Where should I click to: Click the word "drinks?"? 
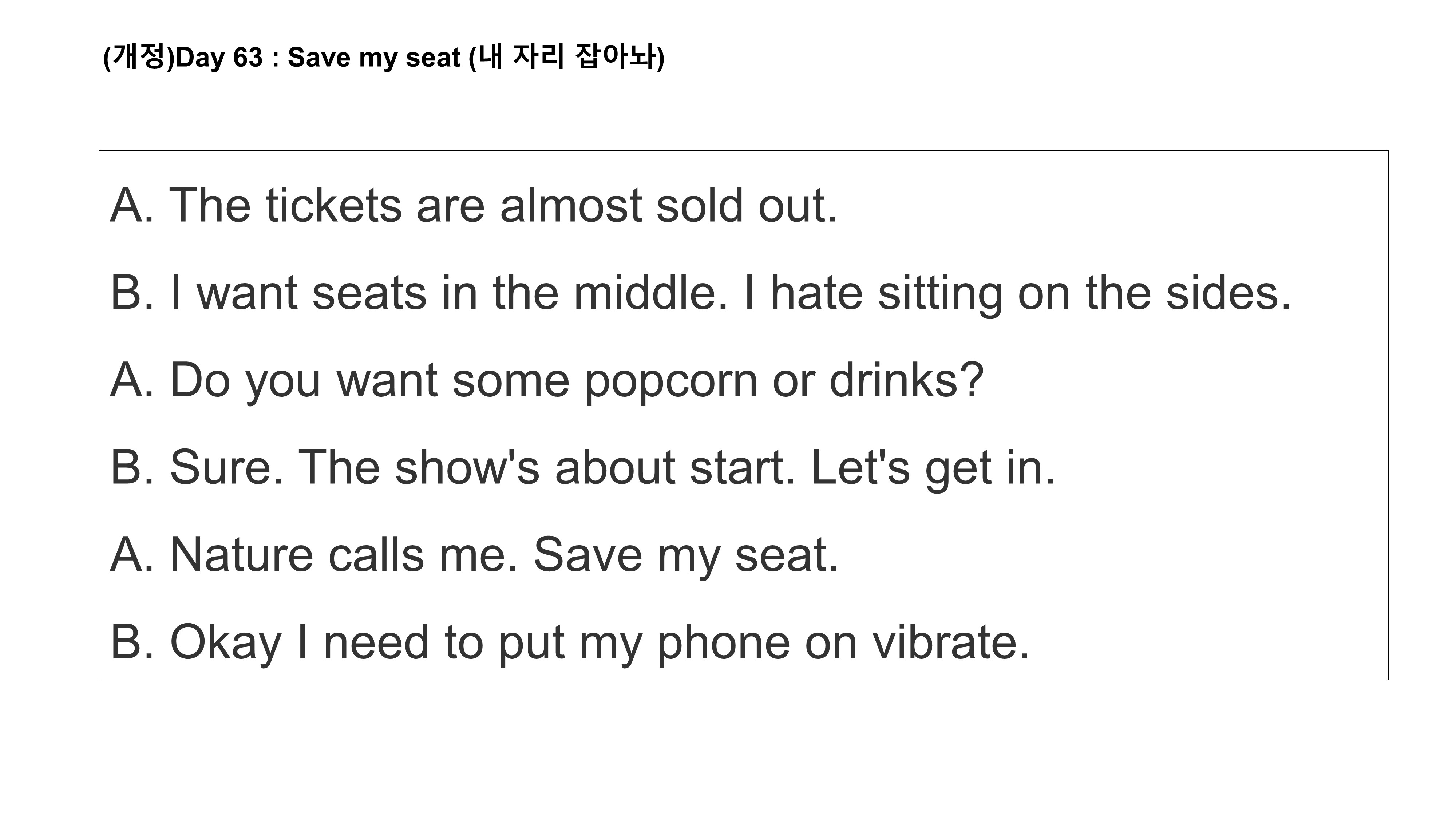pyautogui.click(x=907, y=380)
